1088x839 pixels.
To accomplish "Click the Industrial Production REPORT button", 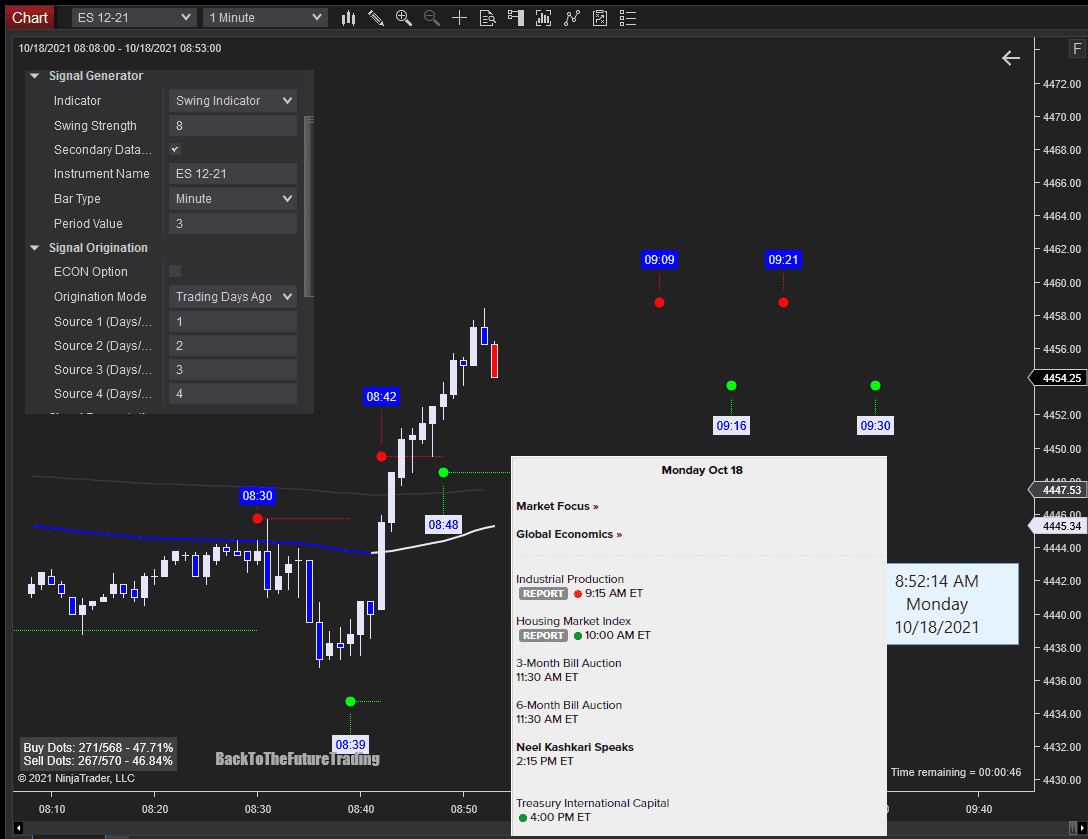I will 543,593.
